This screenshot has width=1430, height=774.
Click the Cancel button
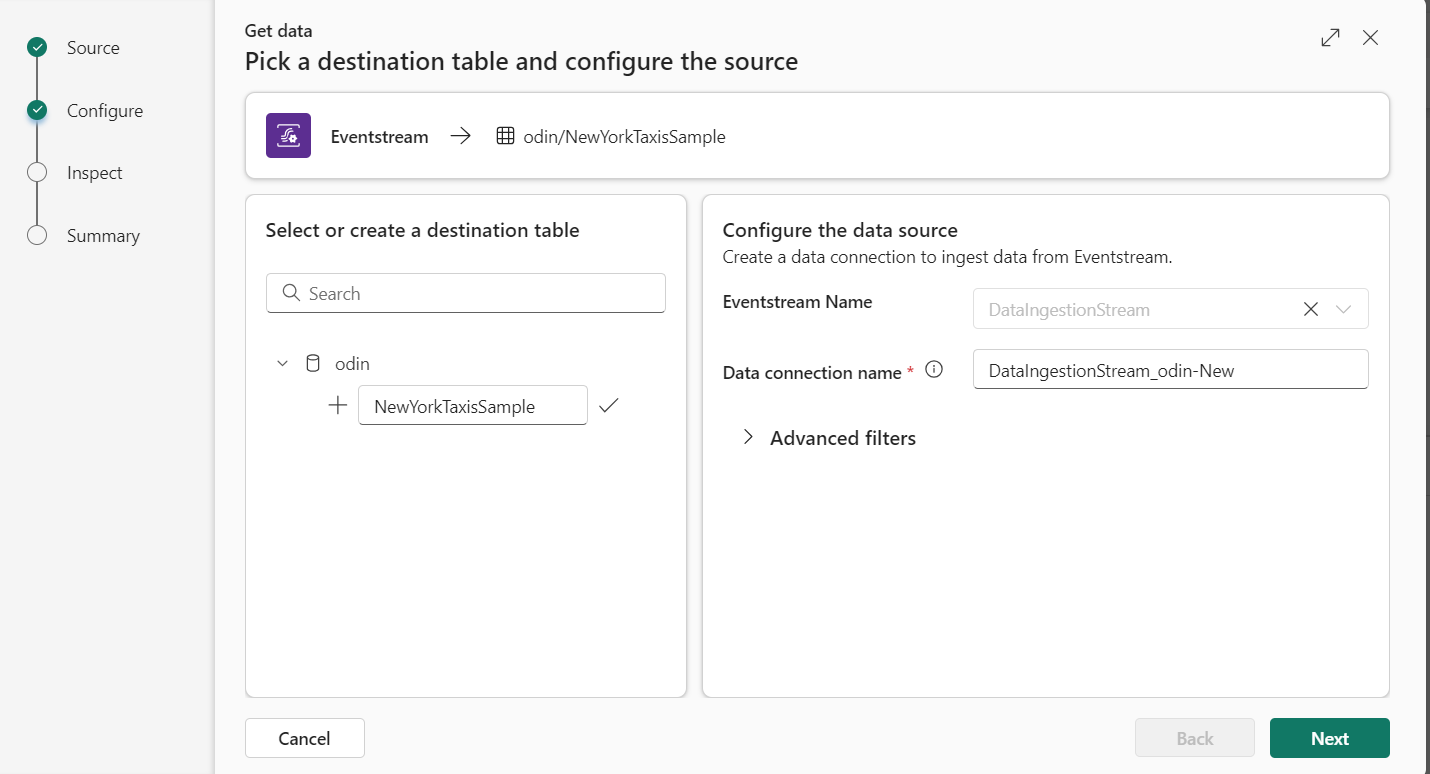[x=304, y=738]
